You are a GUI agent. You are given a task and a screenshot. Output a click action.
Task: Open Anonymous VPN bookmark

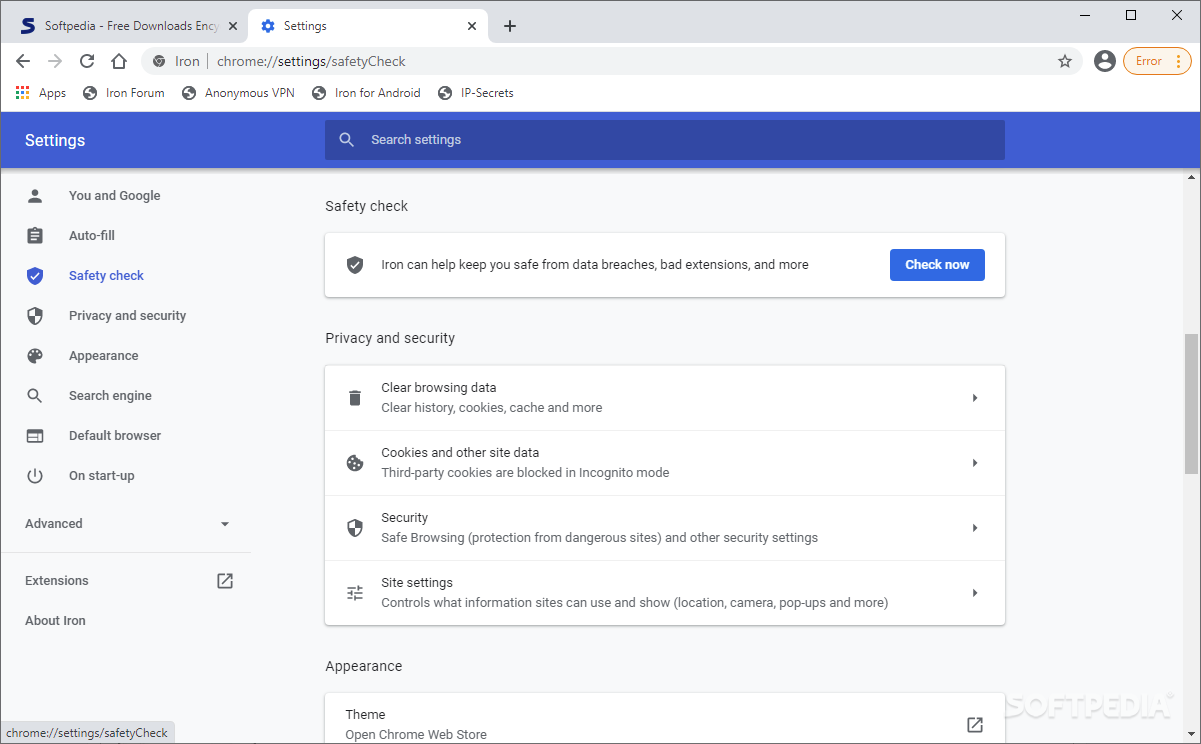coord(238,93)
